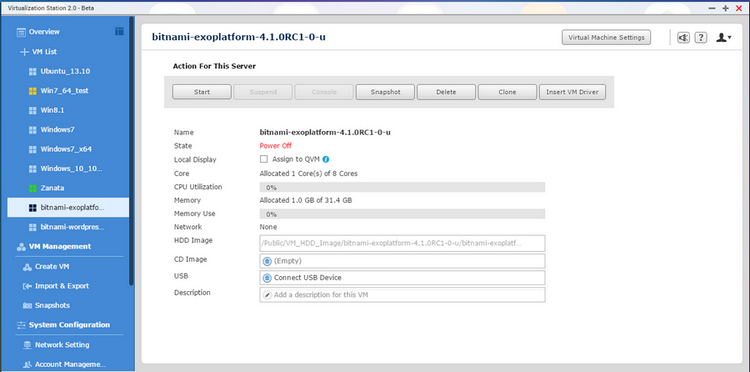Select Windows7_x64 virtual machine

point(66,149)
